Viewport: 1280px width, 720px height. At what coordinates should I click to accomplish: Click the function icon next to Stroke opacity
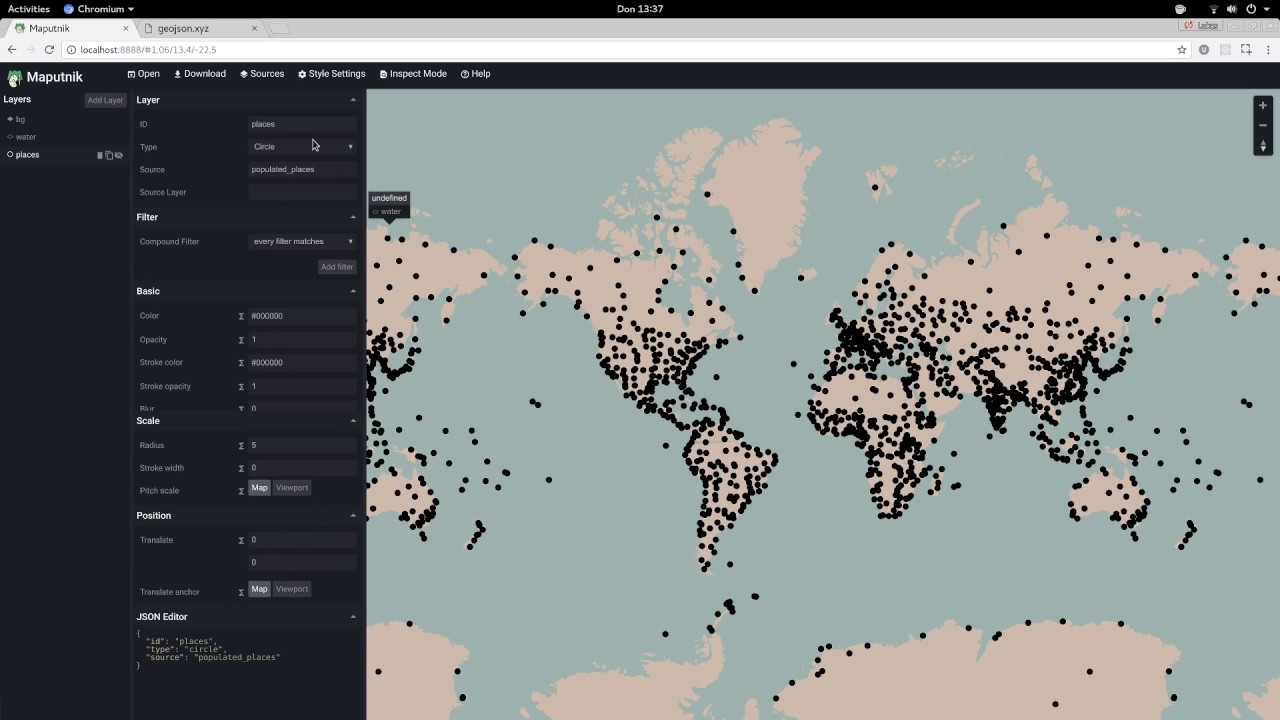coord(241,386)
